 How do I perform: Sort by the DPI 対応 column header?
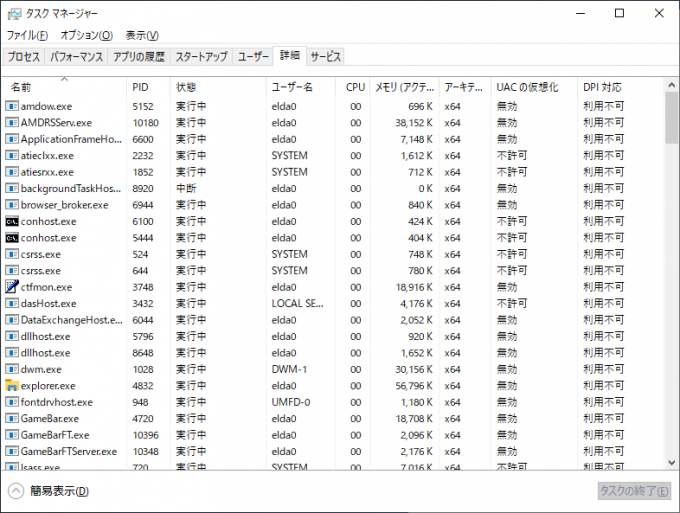[x=621, y=87]
